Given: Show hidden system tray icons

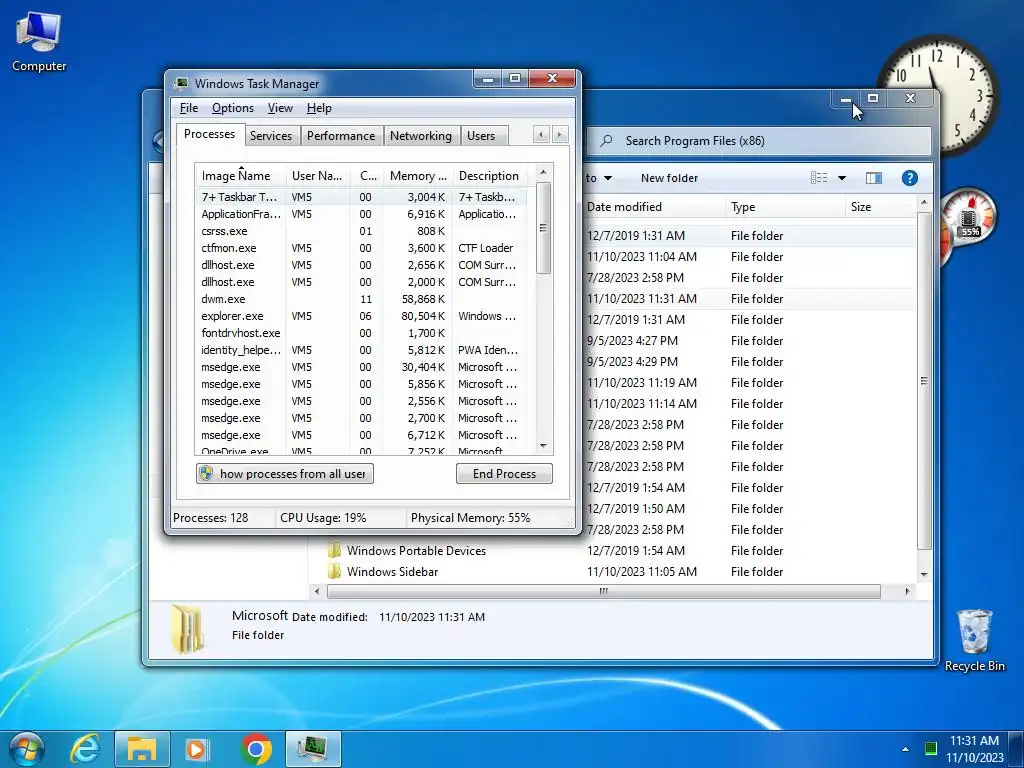Looking at the screenshot, I should coord(905,749).
